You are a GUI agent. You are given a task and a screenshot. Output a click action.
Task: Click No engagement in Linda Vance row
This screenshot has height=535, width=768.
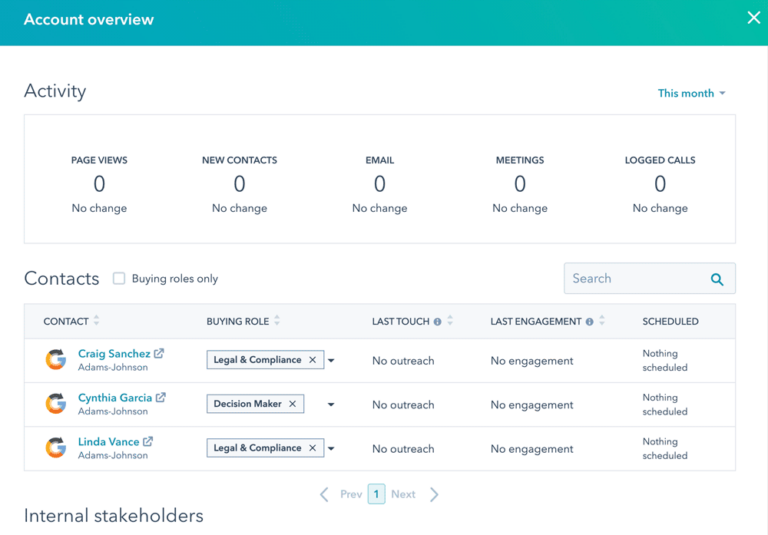[531, 449]
